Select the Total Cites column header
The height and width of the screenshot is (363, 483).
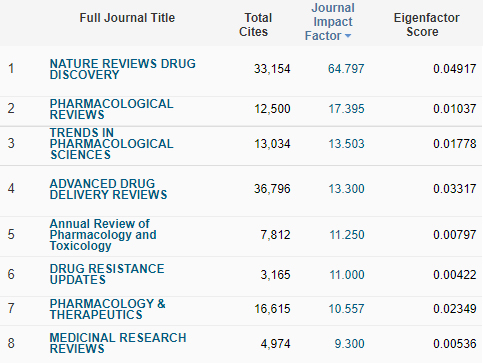[255, 25]
